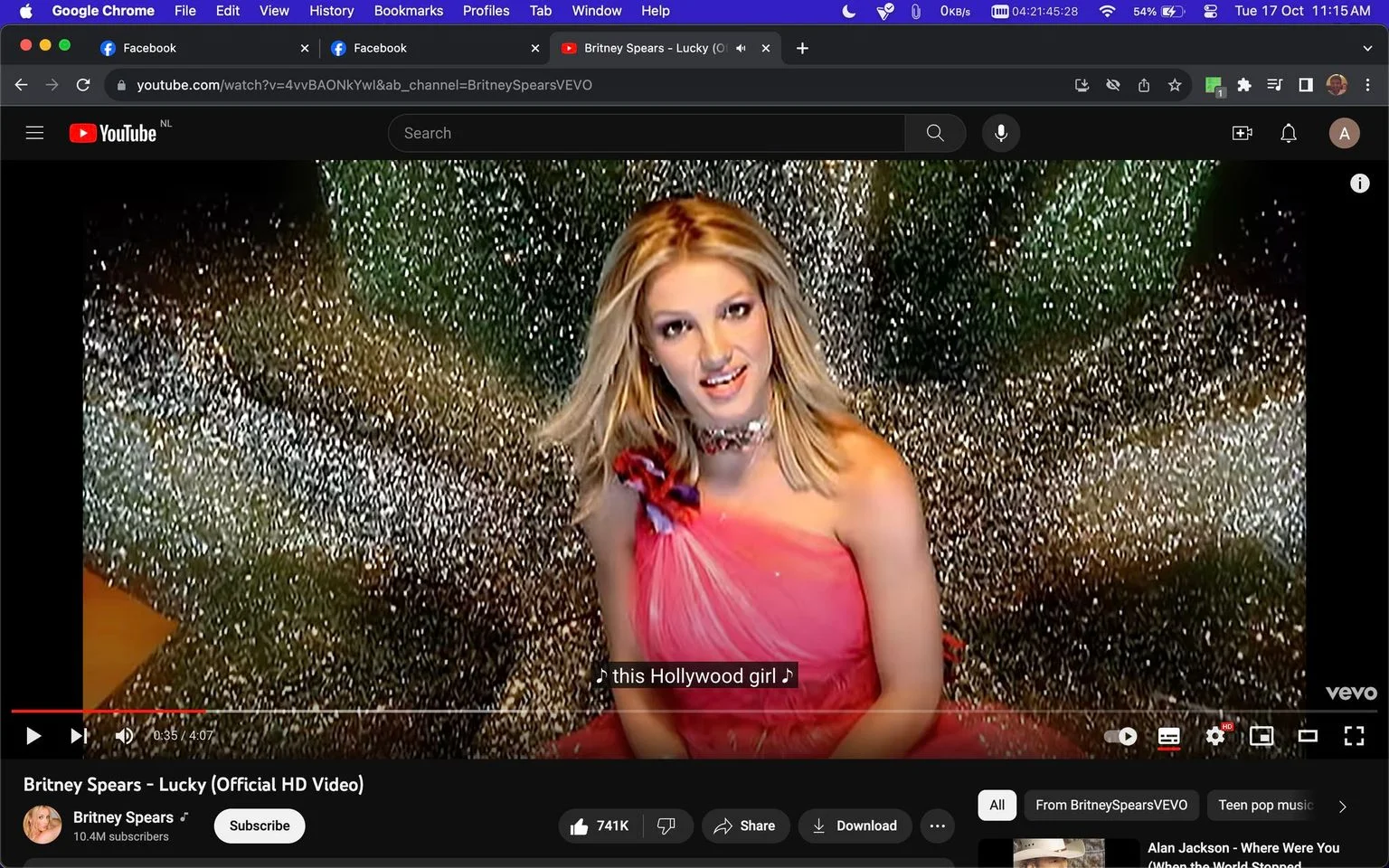1389x868 pixels.
Task: Focus the YouTube search field
Action: [647, 133]
